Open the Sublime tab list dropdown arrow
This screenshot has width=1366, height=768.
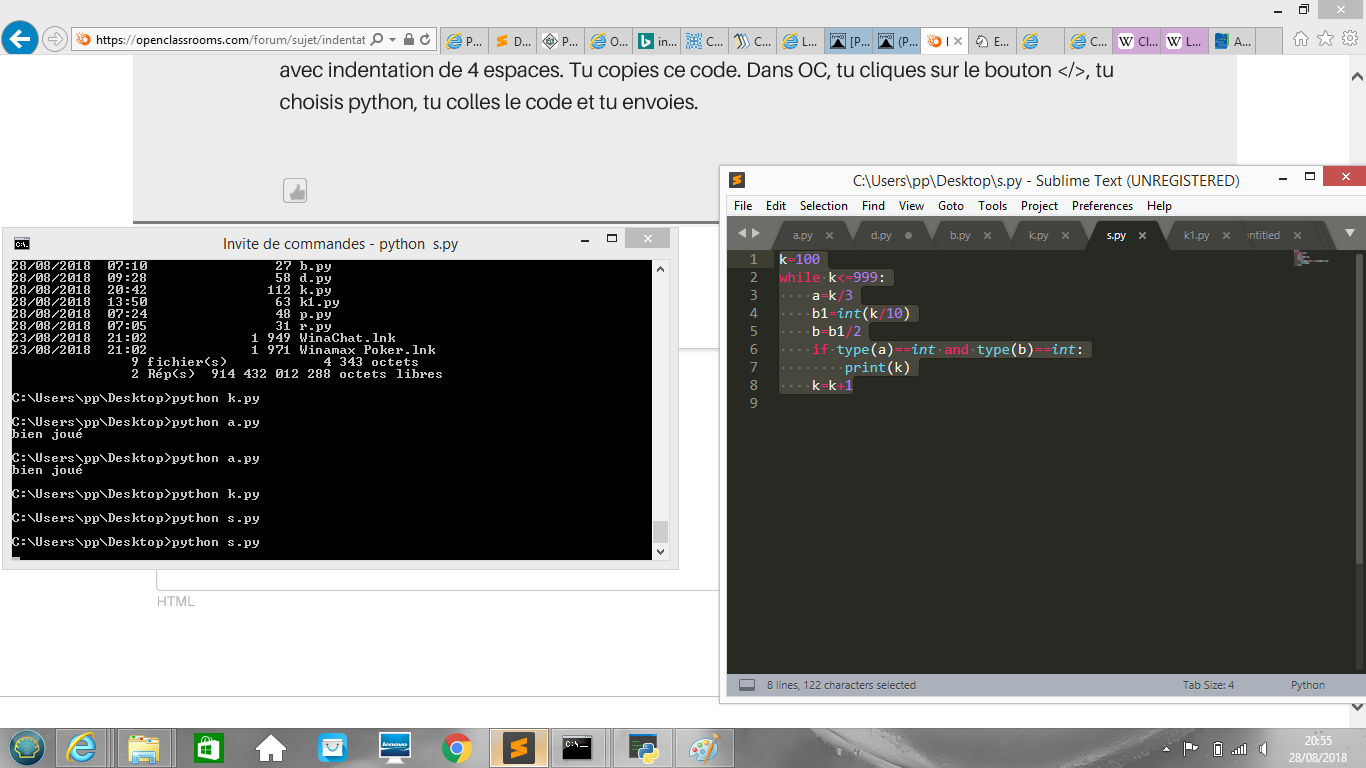pos(1349,233)
